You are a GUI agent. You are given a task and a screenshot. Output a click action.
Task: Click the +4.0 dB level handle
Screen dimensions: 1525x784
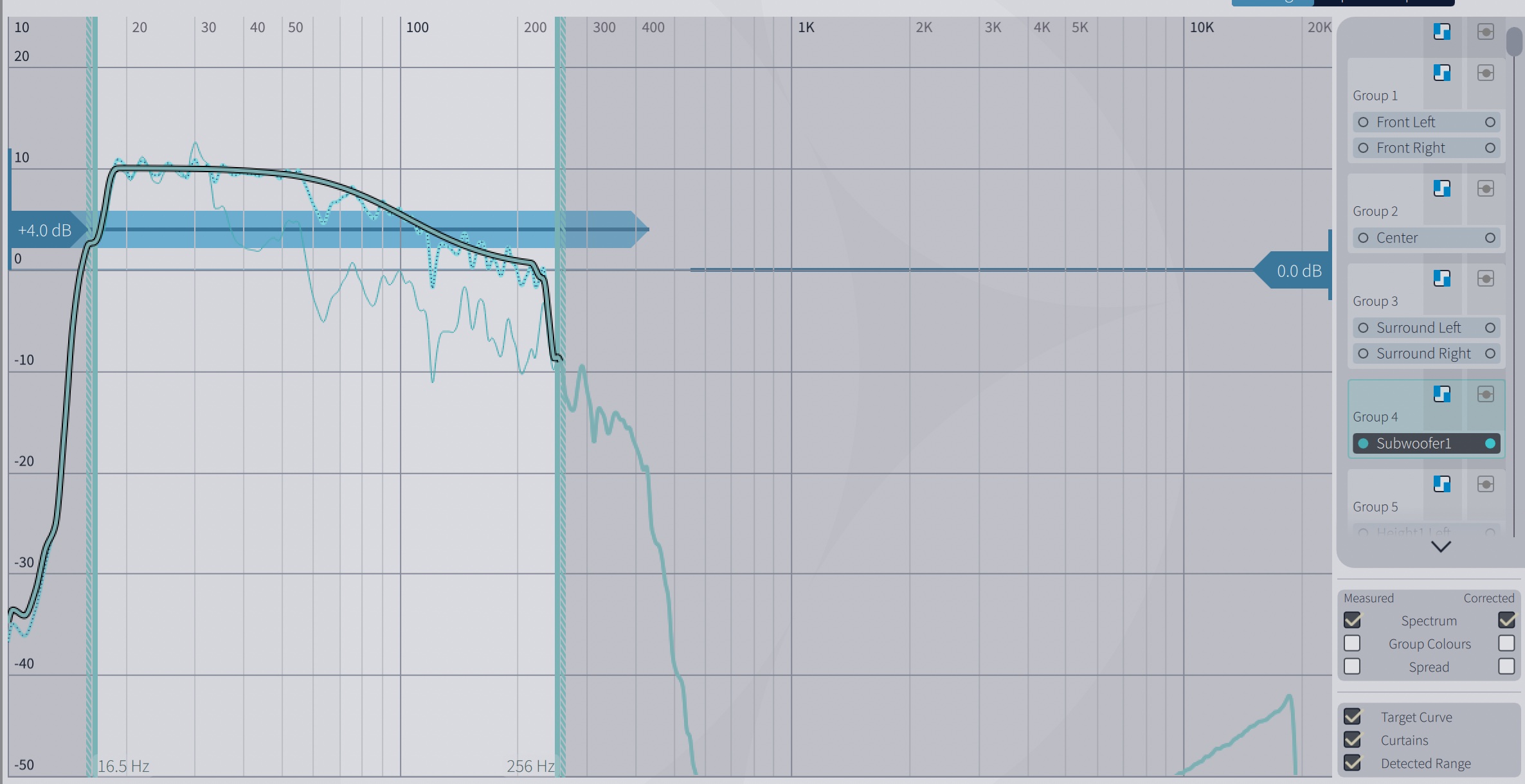click(45, 230)
